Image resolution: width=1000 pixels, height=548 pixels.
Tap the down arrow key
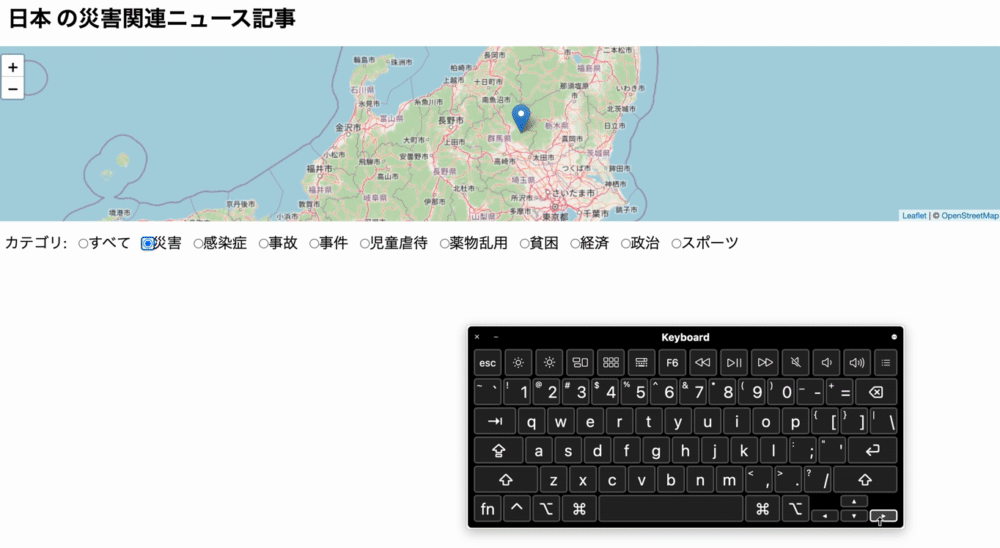854,515
